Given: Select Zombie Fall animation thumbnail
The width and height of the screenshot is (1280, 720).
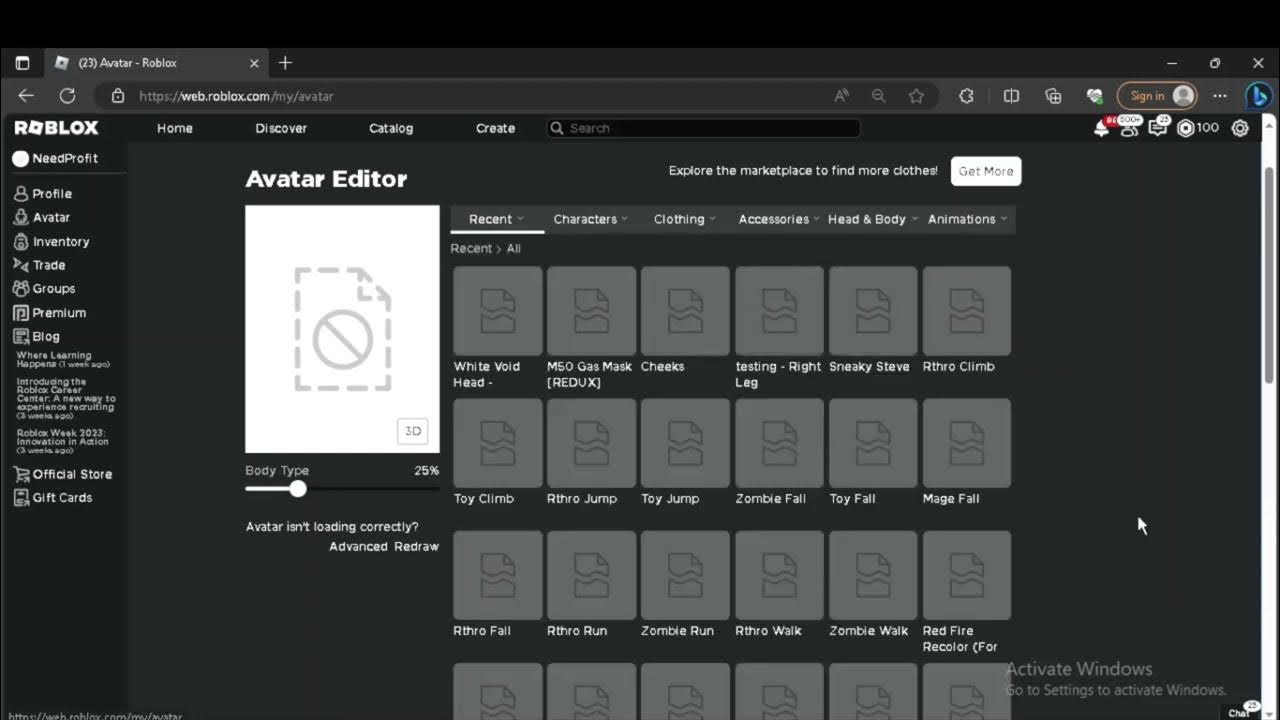Looking at the screenshot, I should coord(780,443).
